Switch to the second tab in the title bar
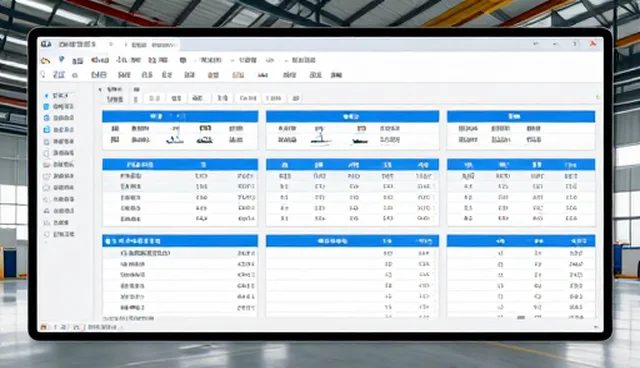The height and width of the screenshot is (368, 640). 152,44
